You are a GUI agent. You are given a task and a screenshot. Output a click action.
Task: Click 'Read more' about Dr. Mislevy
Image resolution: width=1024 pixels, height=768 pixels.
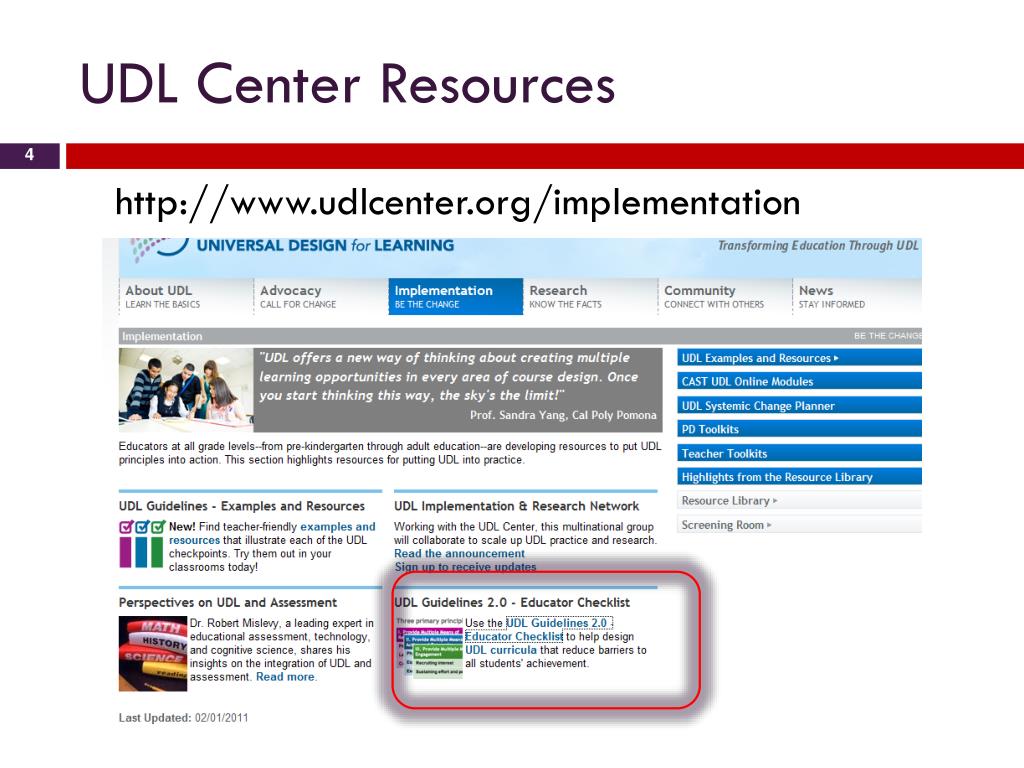pyautogui.click(x=285, y=677)
